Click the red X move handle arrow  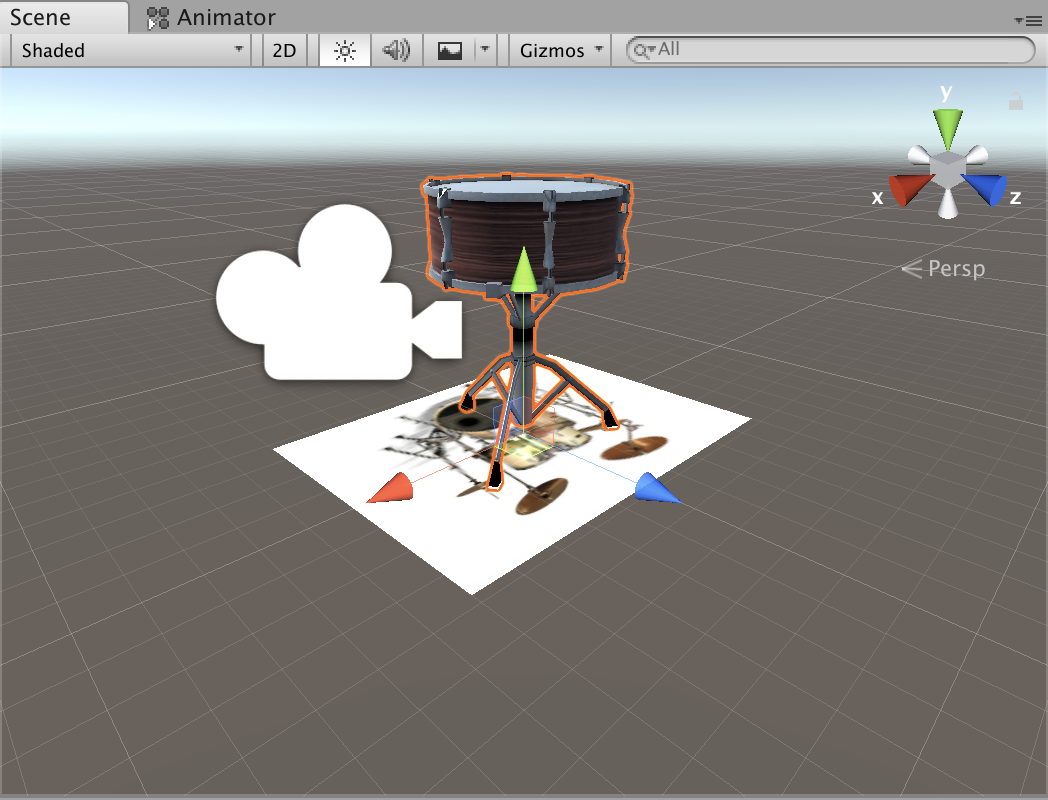click(390, 489)
